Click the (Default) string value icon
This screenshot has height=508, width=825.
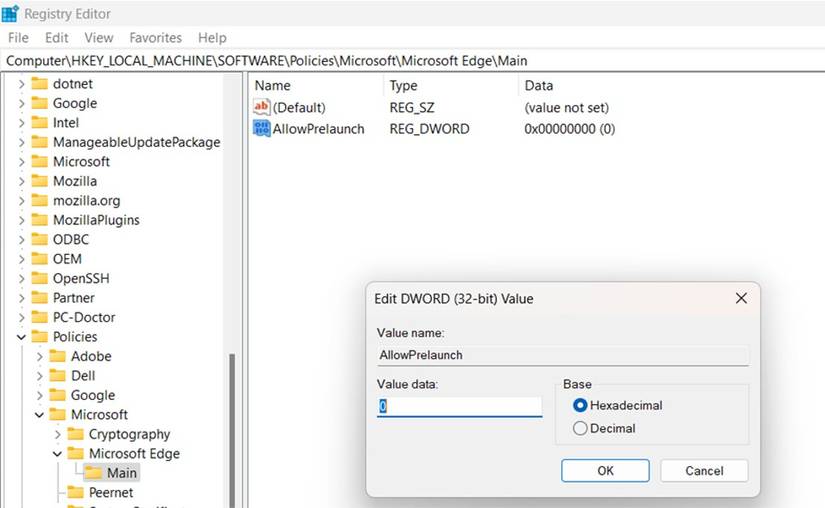pos(261,107)
